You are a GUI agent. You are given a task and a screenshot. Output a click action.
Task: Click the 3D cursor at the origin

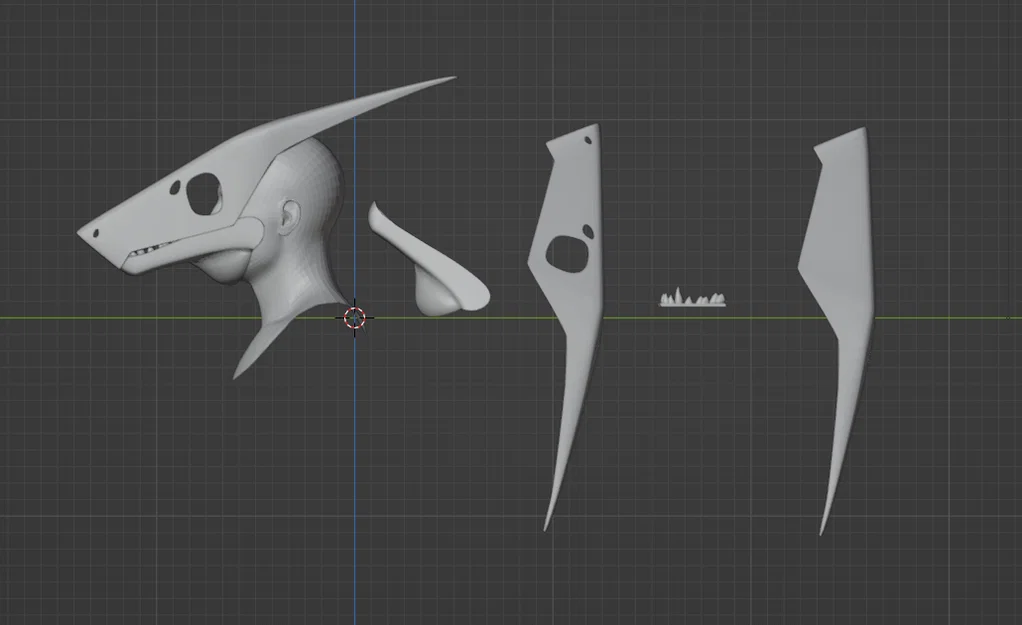(355, 320)
